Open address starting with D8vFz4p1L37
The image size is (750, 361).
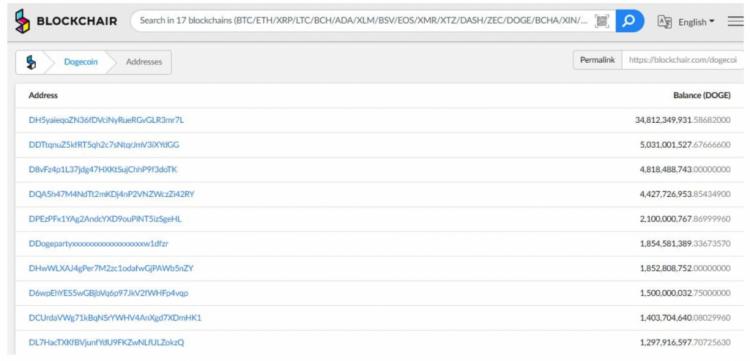(x=103, y=169)
